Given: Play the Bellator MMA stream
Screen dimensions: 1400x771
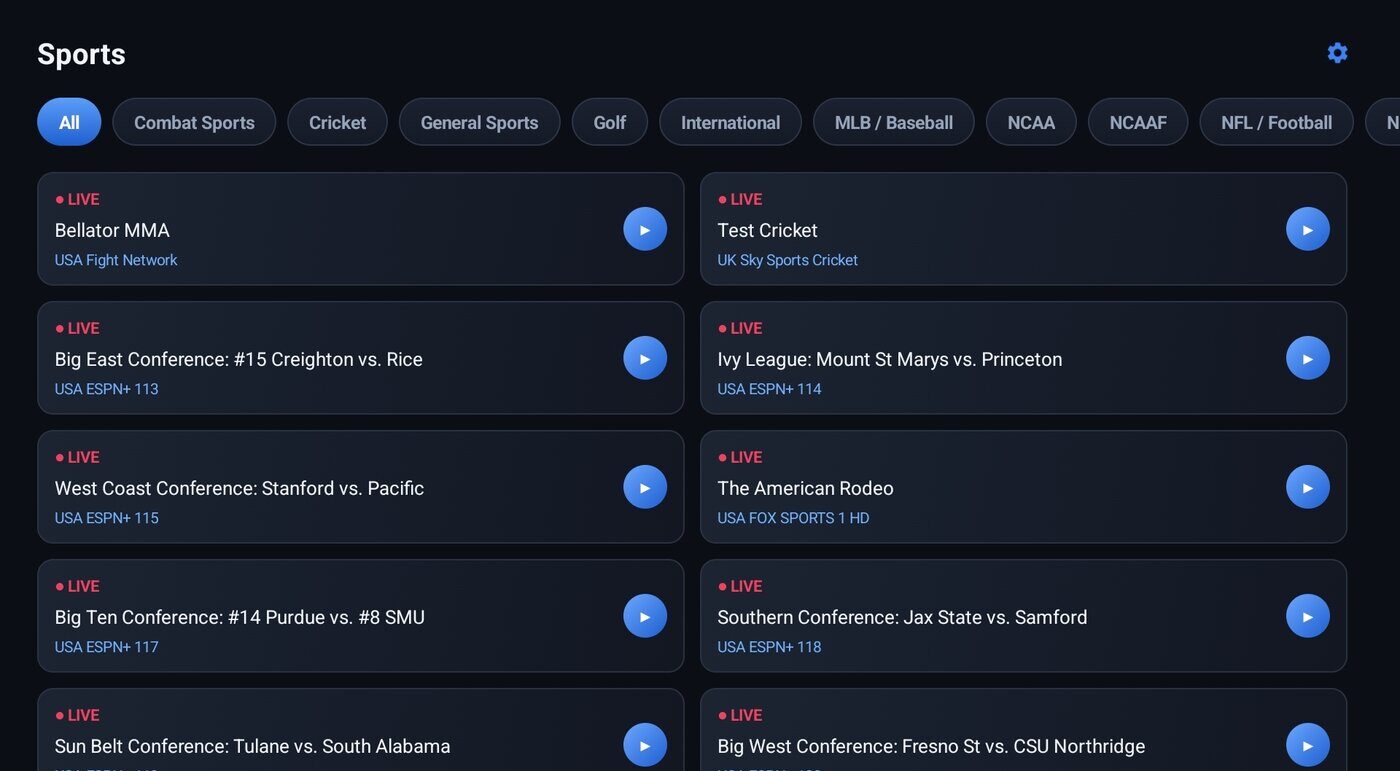Looking at the screenshot, I should (645, 229).
